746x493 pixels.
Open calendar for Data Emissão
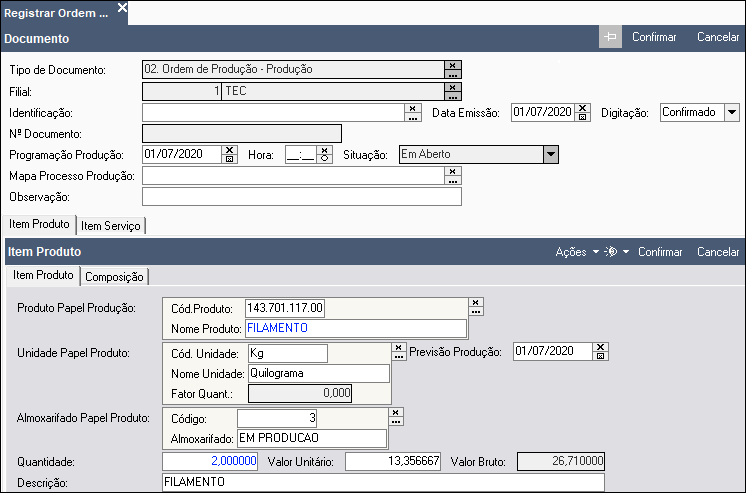(582, 117)
